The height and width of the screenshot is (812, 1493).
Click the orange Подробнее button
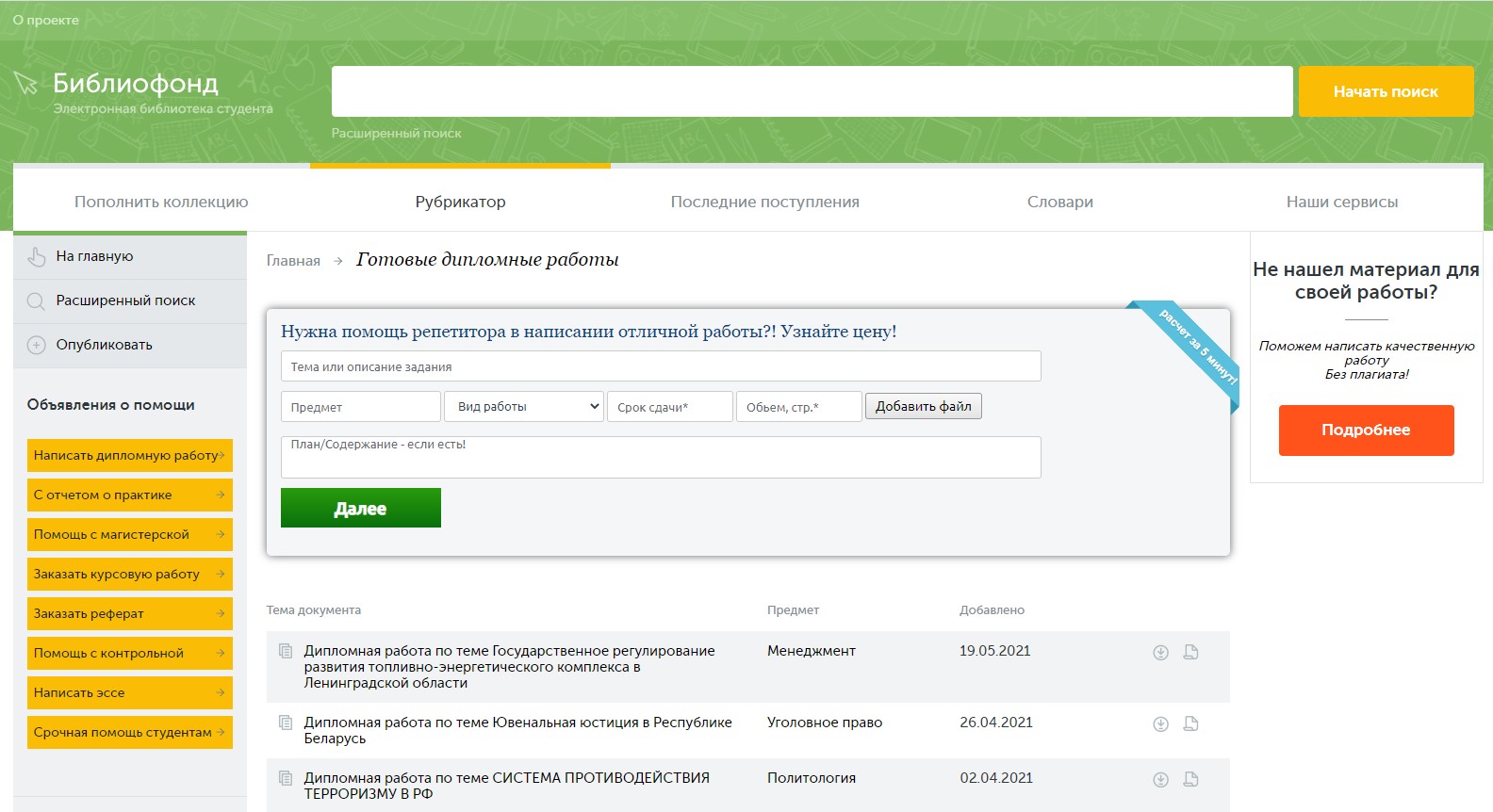pyautogui.click(x=1367, y=430)
